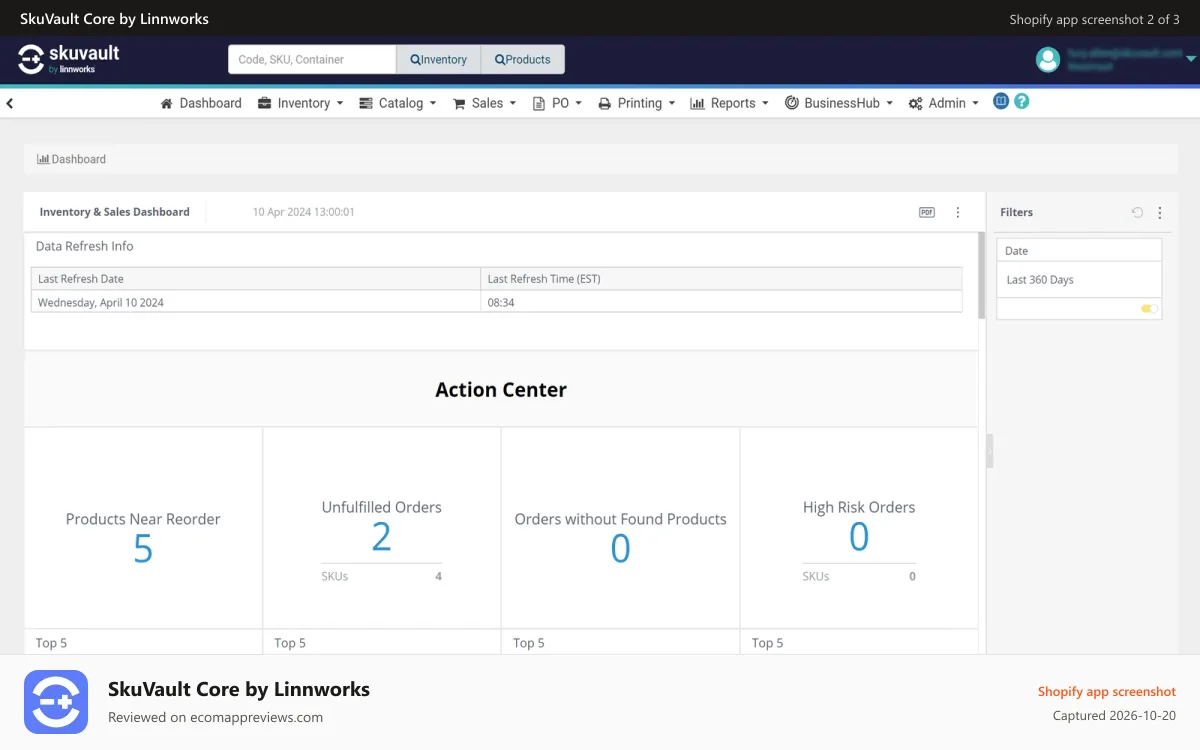Open the help question mark icon
Screen dimensions: 1200x750
(x=1021, y=101)
